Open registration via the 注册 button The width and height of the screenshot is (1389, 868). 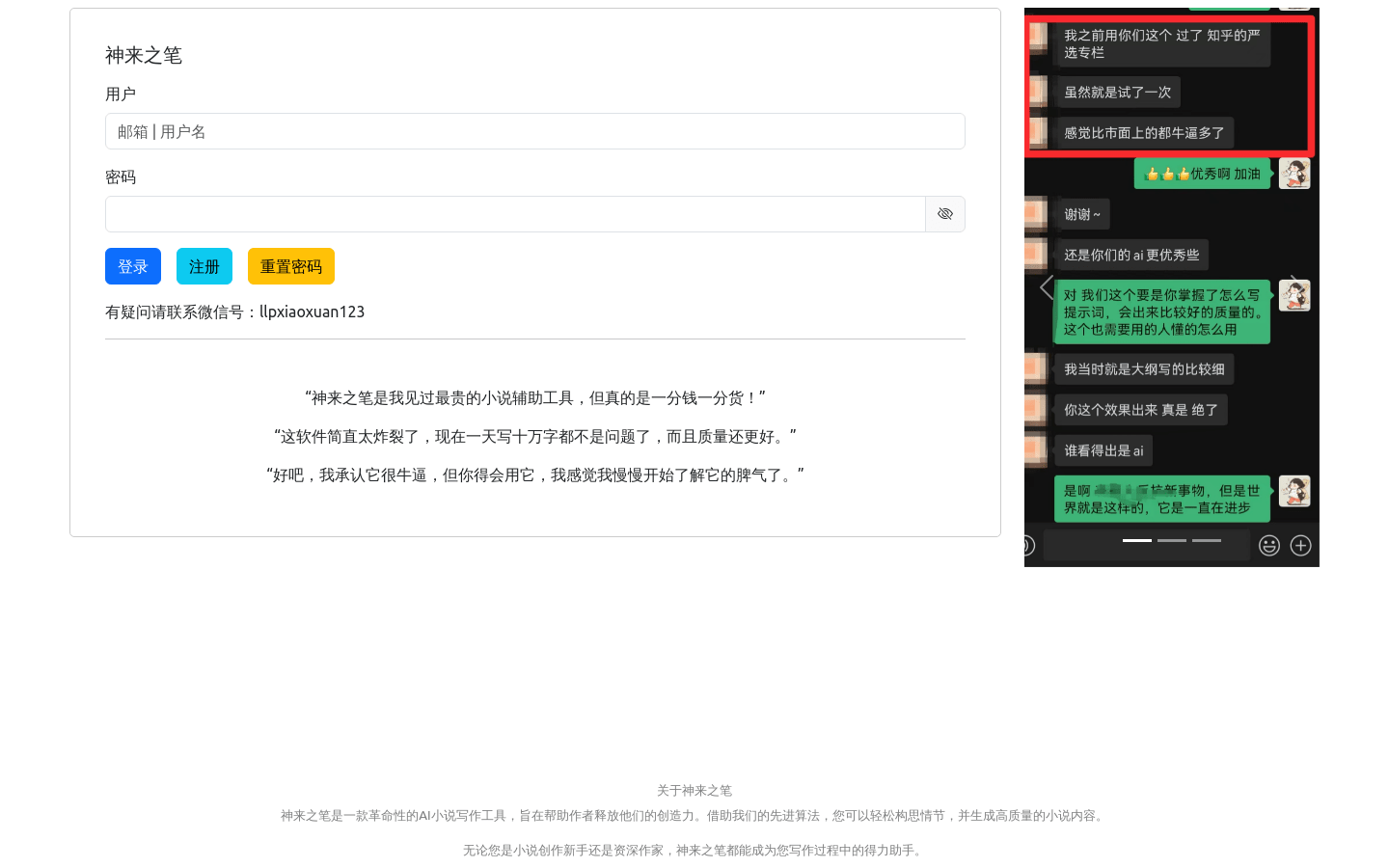tap(204, 266)
